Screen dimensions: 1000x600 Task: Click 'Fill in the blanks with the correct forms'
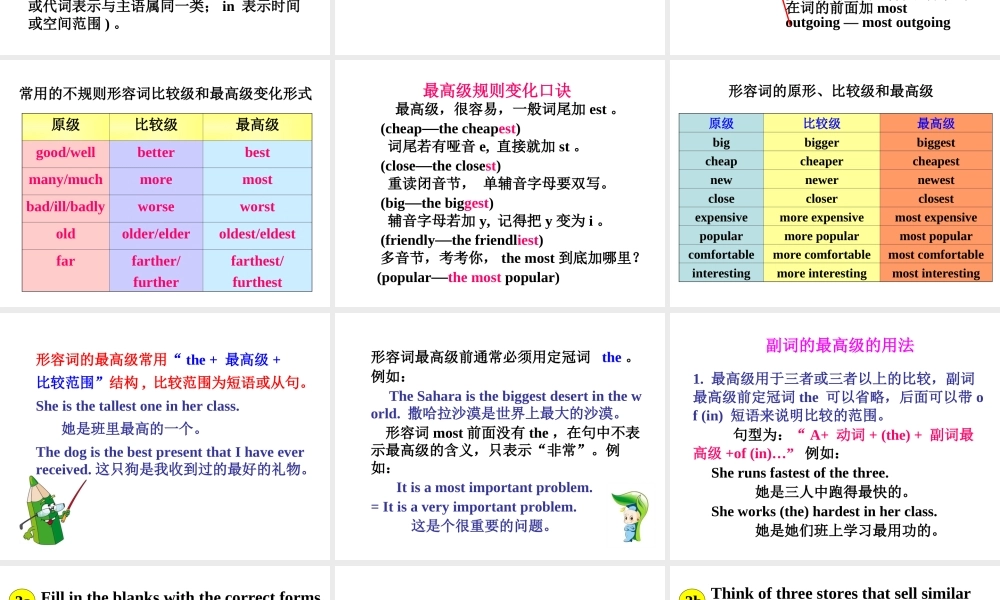click(180, 594)
